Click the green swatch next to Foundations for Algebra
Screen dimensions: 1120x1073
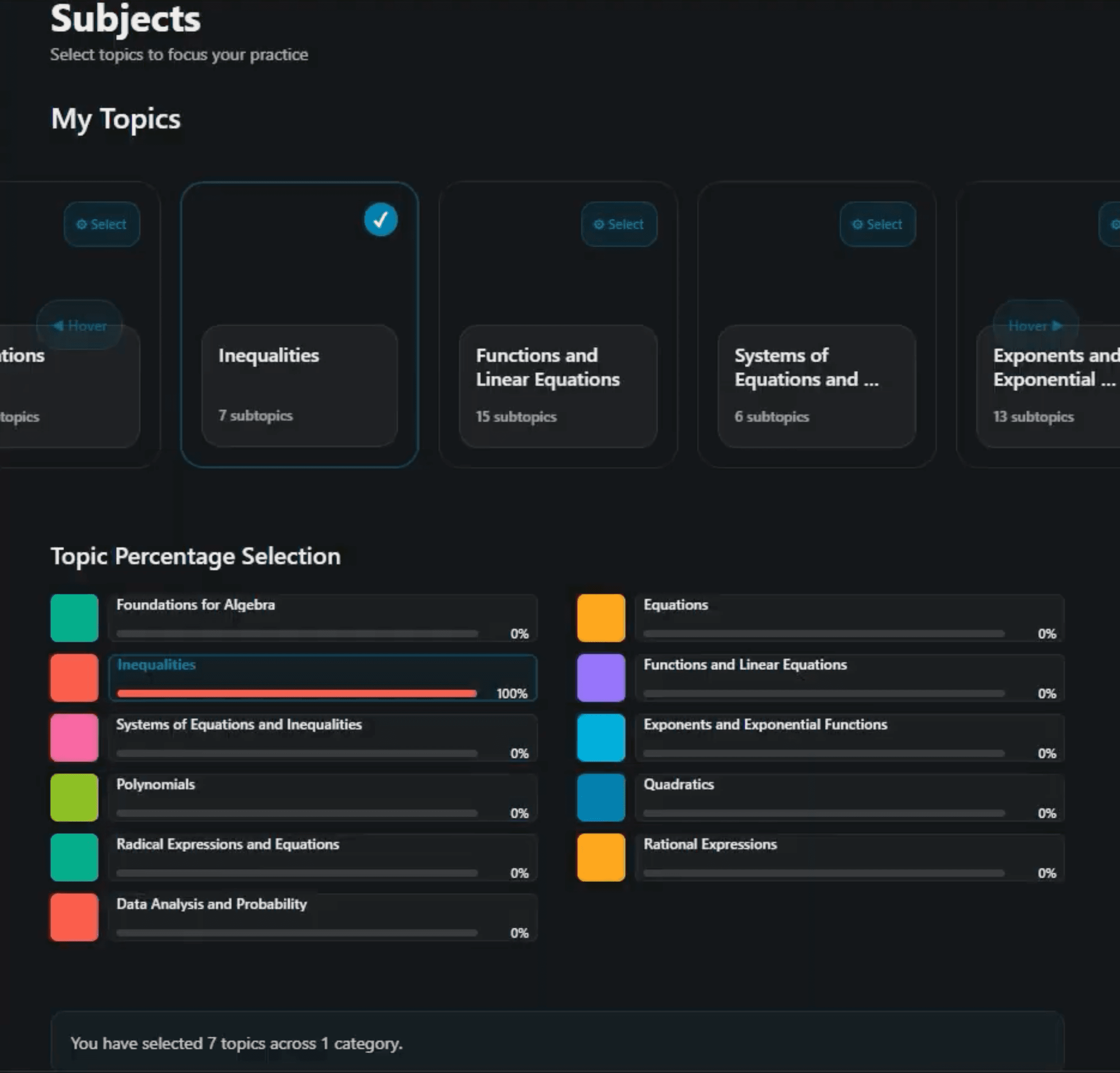[x=74, y=618]
